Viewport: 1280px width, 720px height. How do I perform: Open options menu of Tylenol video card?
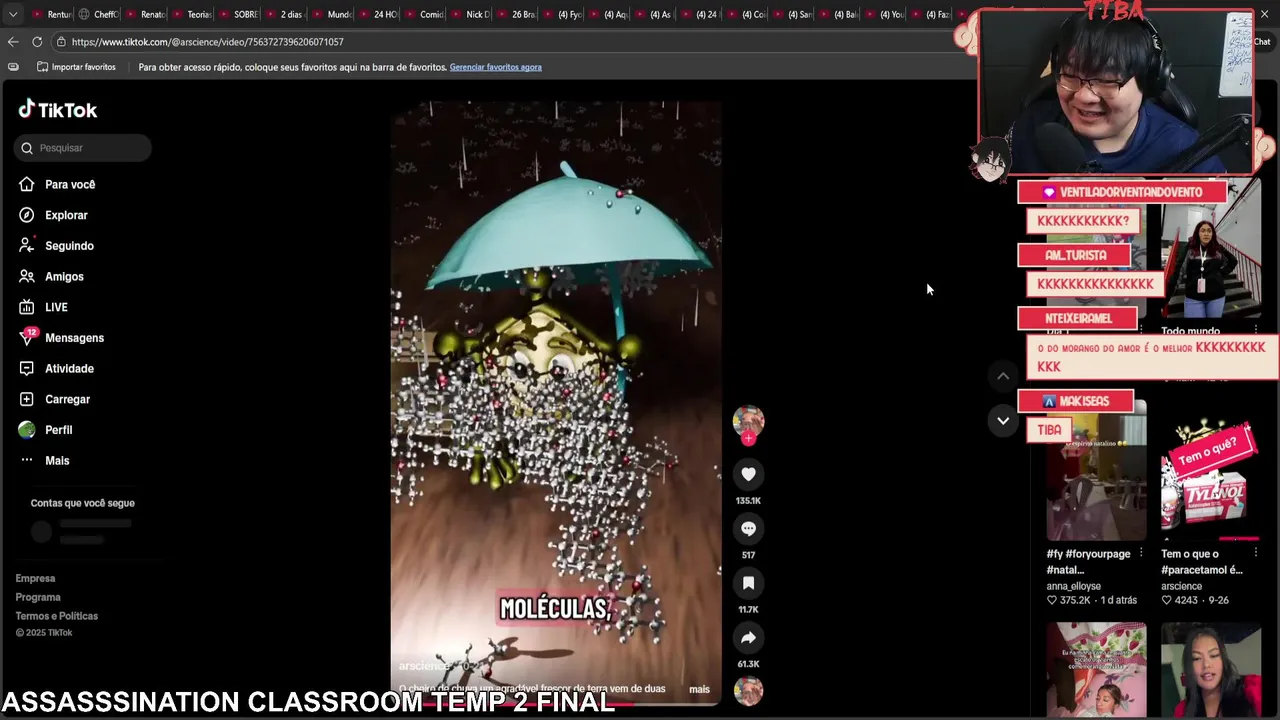point(1255,552)
